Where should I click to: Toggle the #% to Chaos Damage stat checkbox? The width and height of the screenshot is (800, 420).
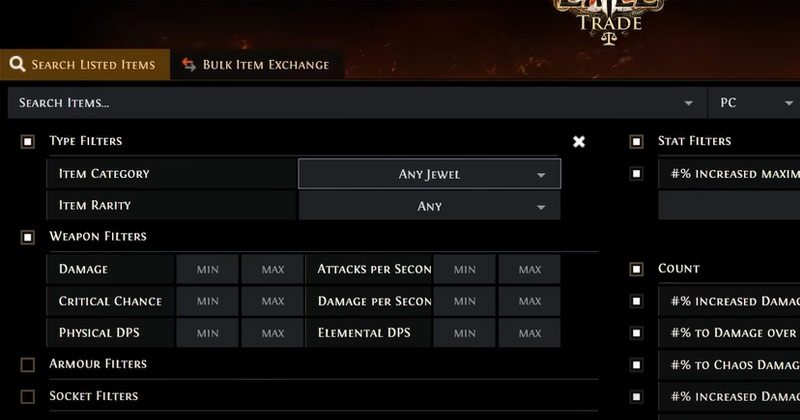pos(636,365)
